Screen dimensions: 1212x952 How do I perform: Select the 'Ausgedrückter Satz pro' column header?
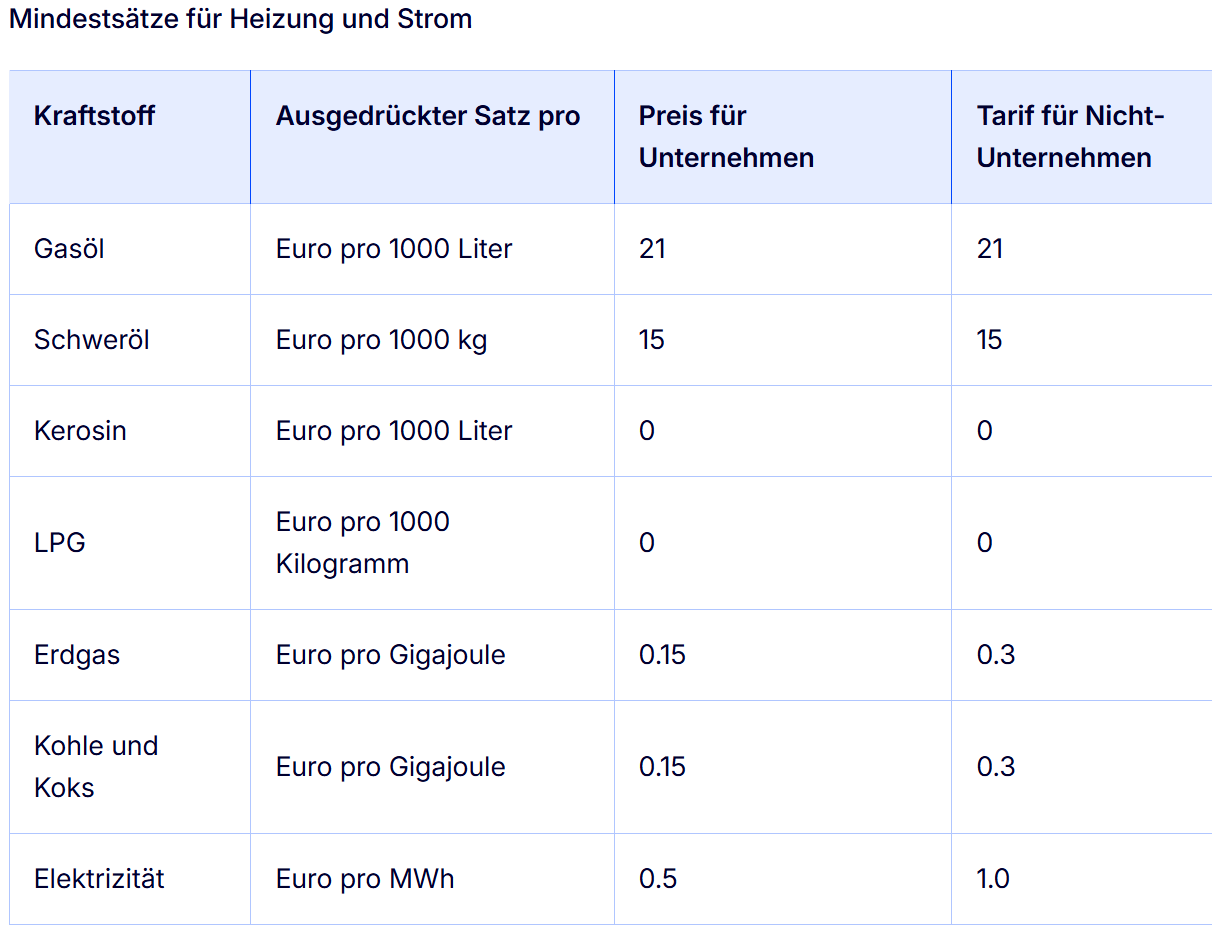point(427,116)
